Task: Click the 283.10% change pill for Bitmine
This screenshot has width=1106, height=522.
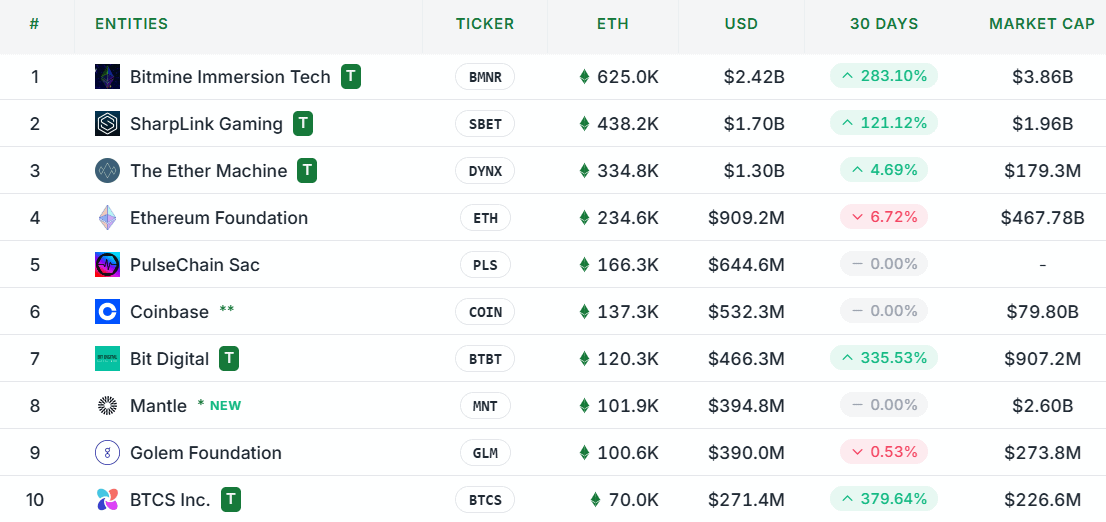Action: (x=883, y=76)
